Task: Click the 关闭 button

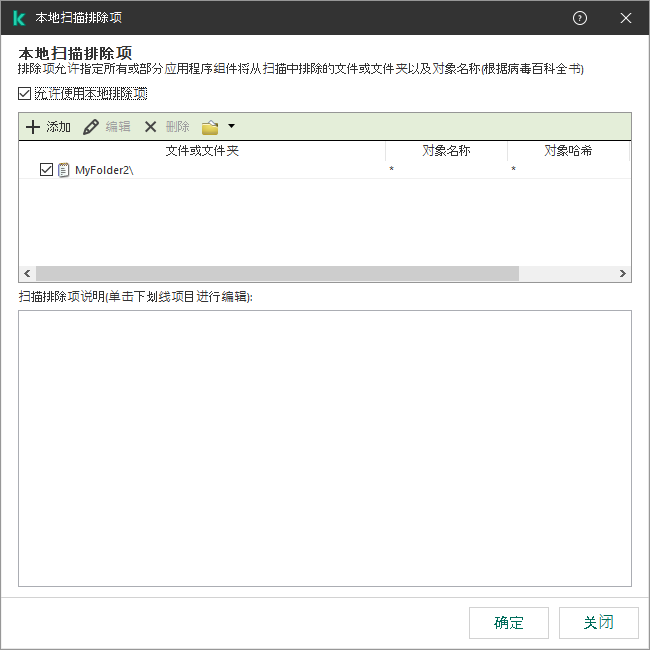Action: pos(598,623)
